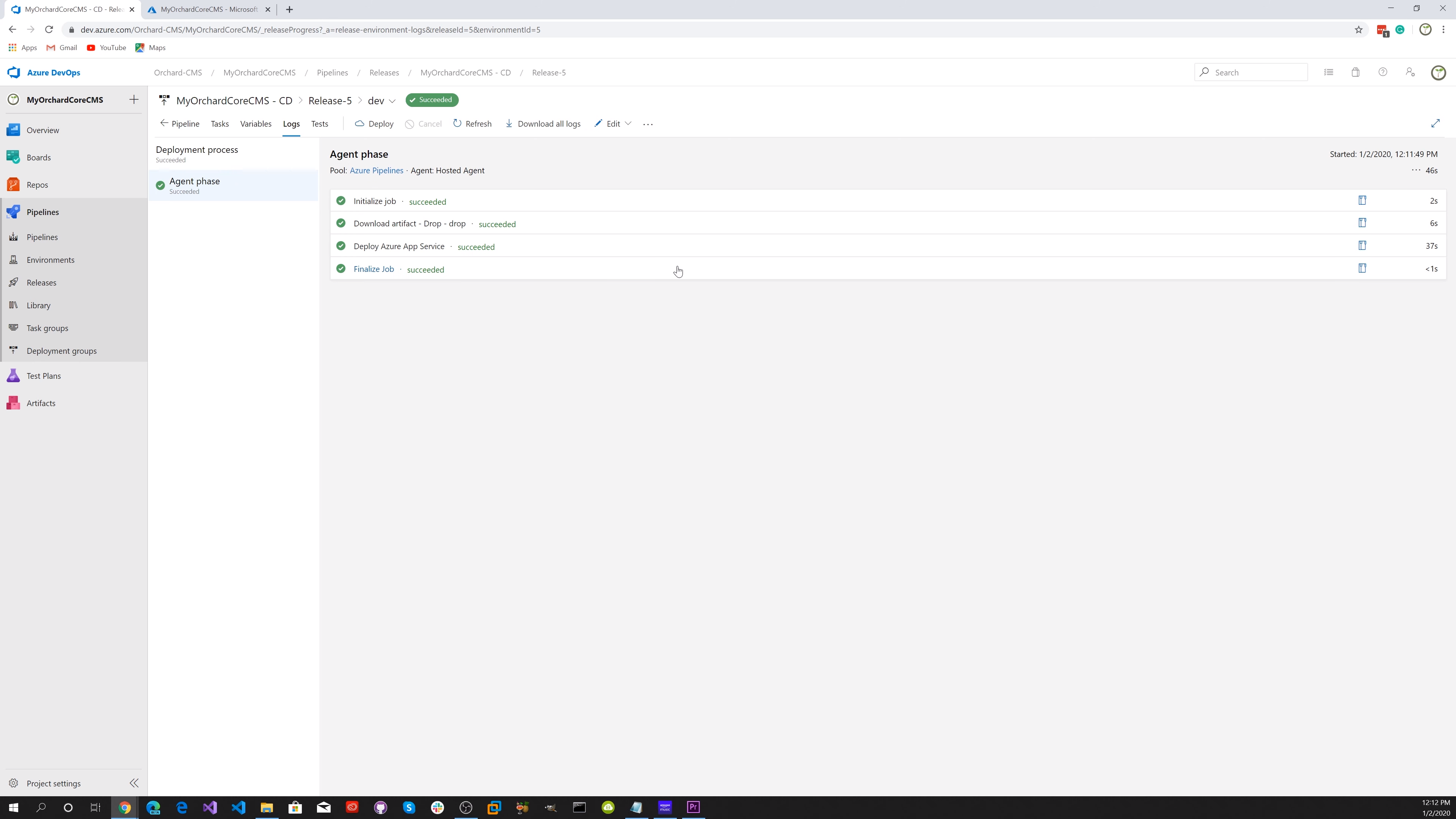Screen dimensions: 1456x819
Task: Open Environments in the sidebar
Action: 50,260
